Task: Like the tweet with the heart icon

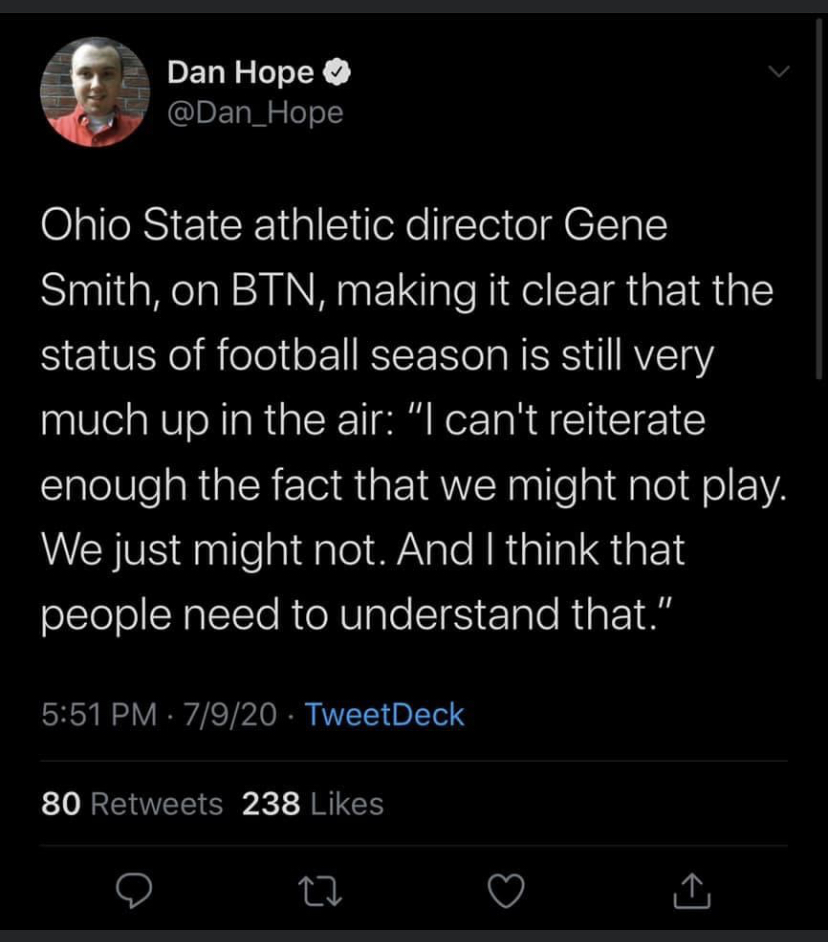Action: [x=507, y=891]
